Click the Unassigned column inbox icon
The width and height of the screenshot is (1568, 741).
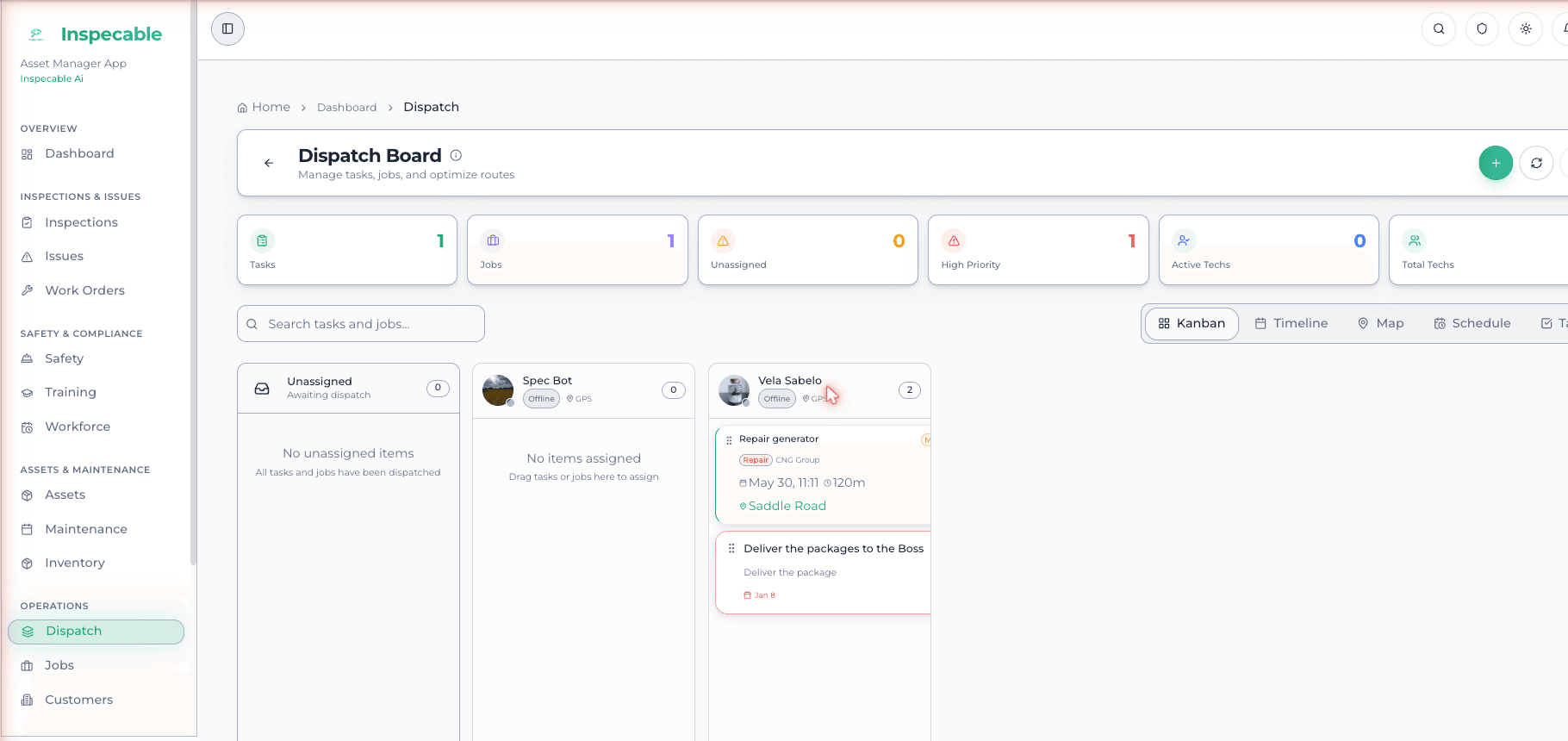(x=262, y=389)
